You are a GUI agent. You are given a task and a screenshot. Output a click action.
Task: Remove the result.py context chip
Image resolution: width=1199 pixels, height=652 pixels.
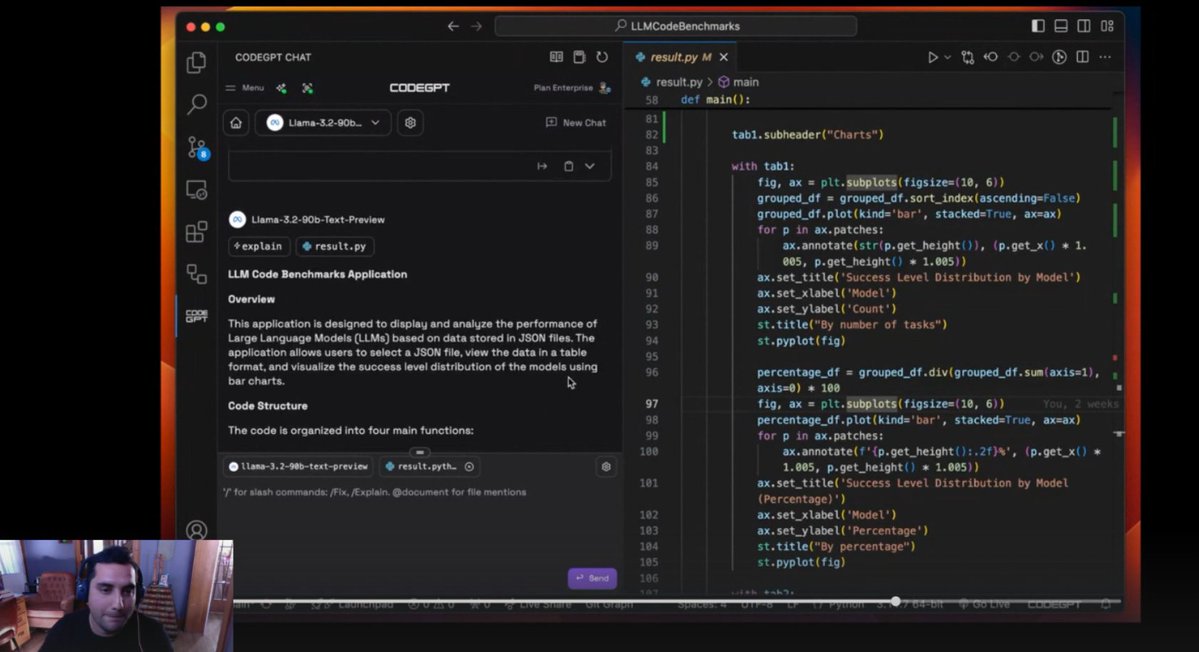(469, 466)
